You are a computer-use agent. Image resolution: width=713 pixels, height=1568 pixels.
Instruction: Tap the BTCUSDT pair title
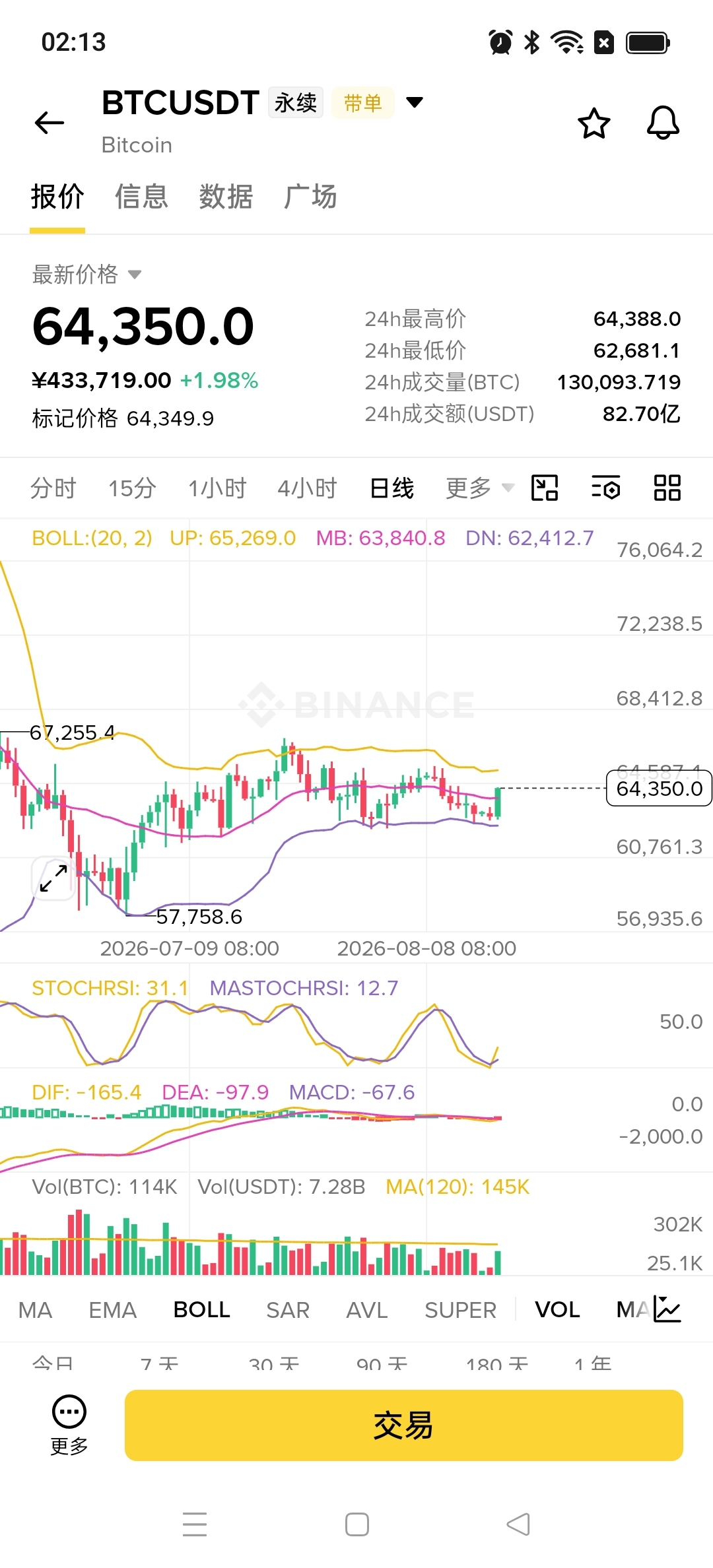point(180,103)
